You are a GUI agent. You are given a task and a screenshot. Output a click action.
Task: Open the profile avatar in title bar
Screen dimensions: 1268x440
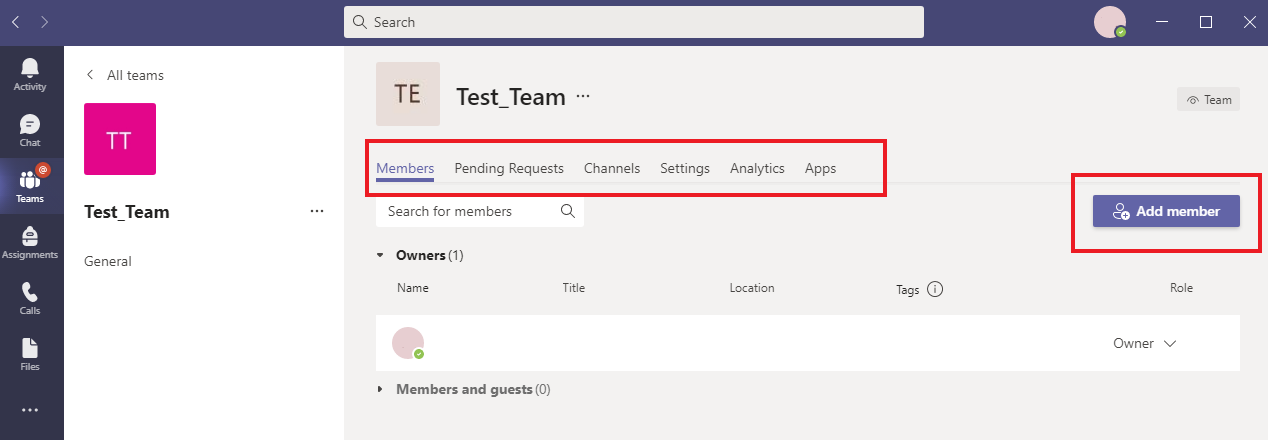pyautogui.click(x=1110, y=21)
